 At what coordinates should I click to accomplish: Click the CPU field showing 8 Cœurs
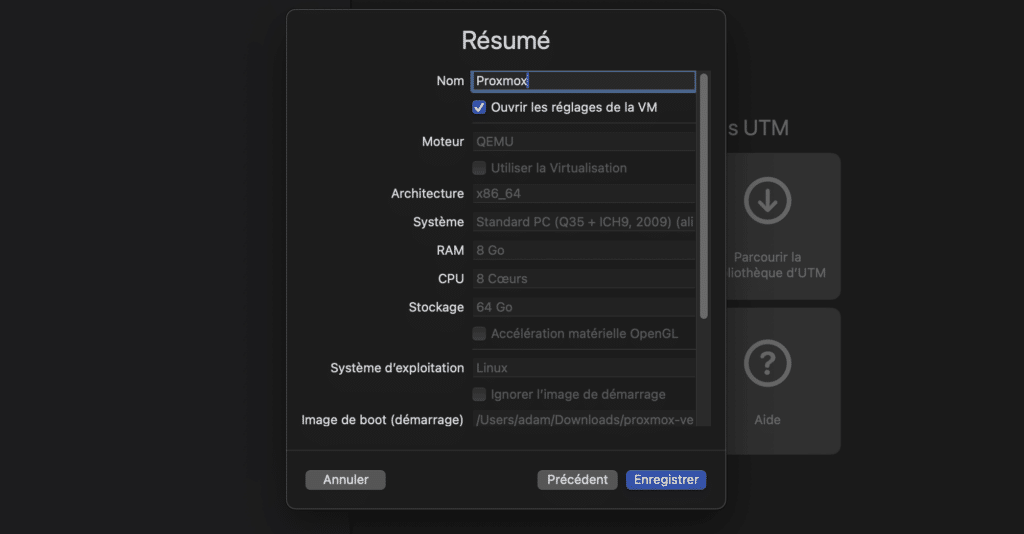coord(583,279)
